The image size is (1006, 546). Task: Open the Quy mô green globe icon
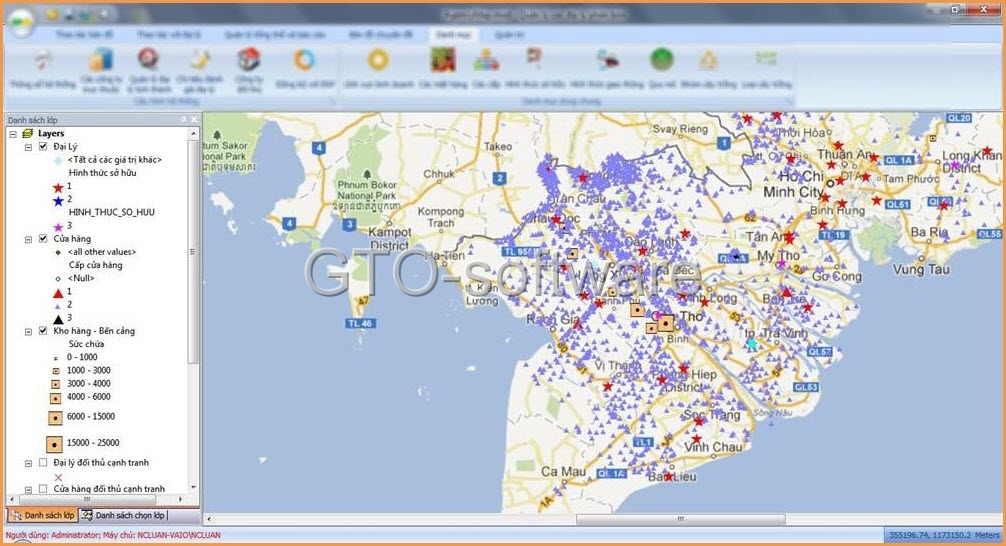(x=661, y=60)
